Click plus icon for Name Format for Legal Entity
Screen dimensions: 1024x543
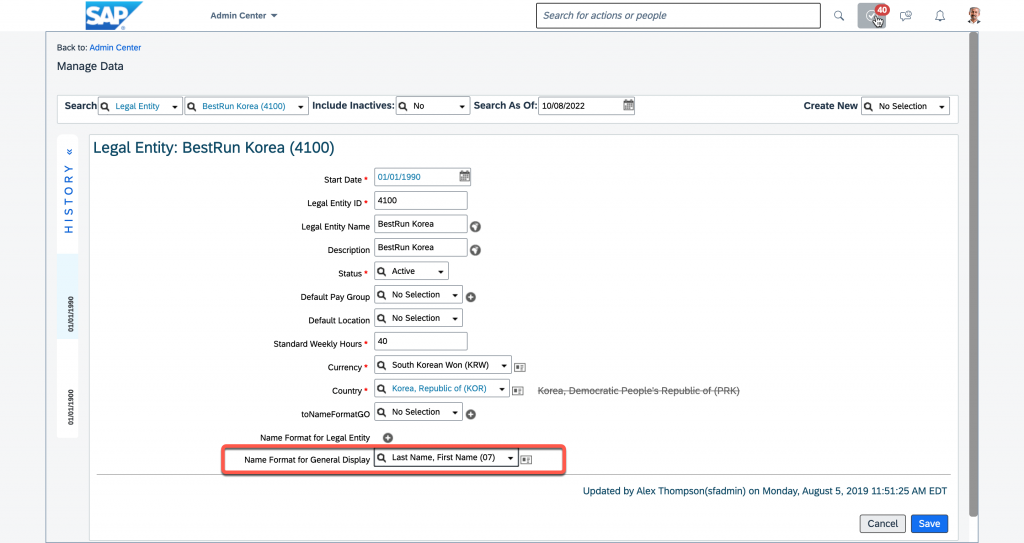[388, 438]
